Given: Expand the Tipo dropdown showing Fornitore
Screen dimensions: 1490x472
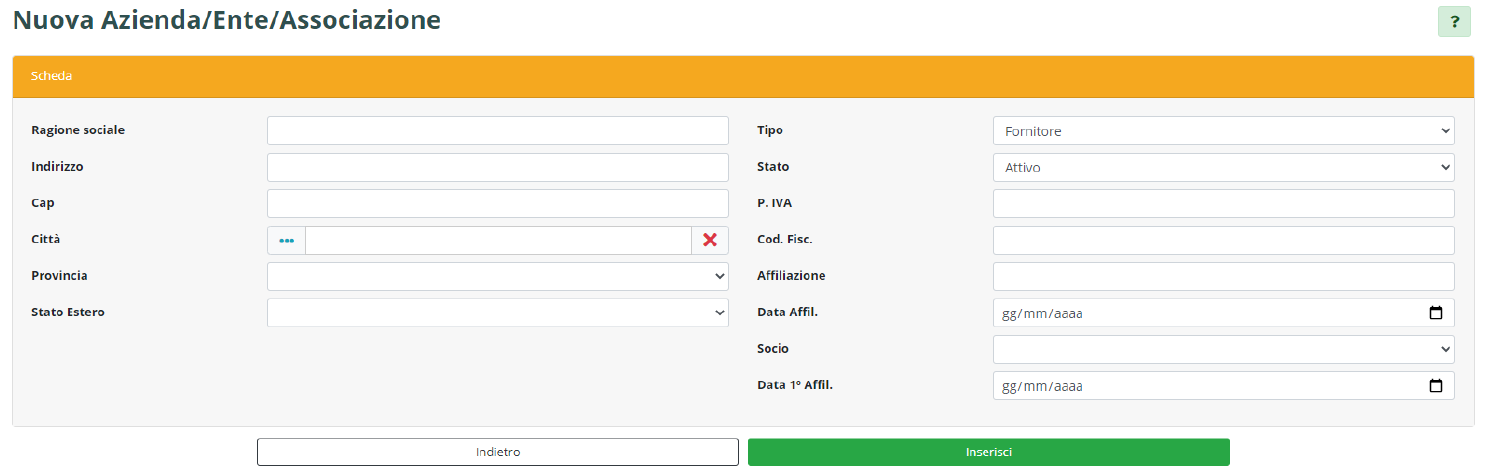Looking at the screenshot, I should pos(1223,131).
